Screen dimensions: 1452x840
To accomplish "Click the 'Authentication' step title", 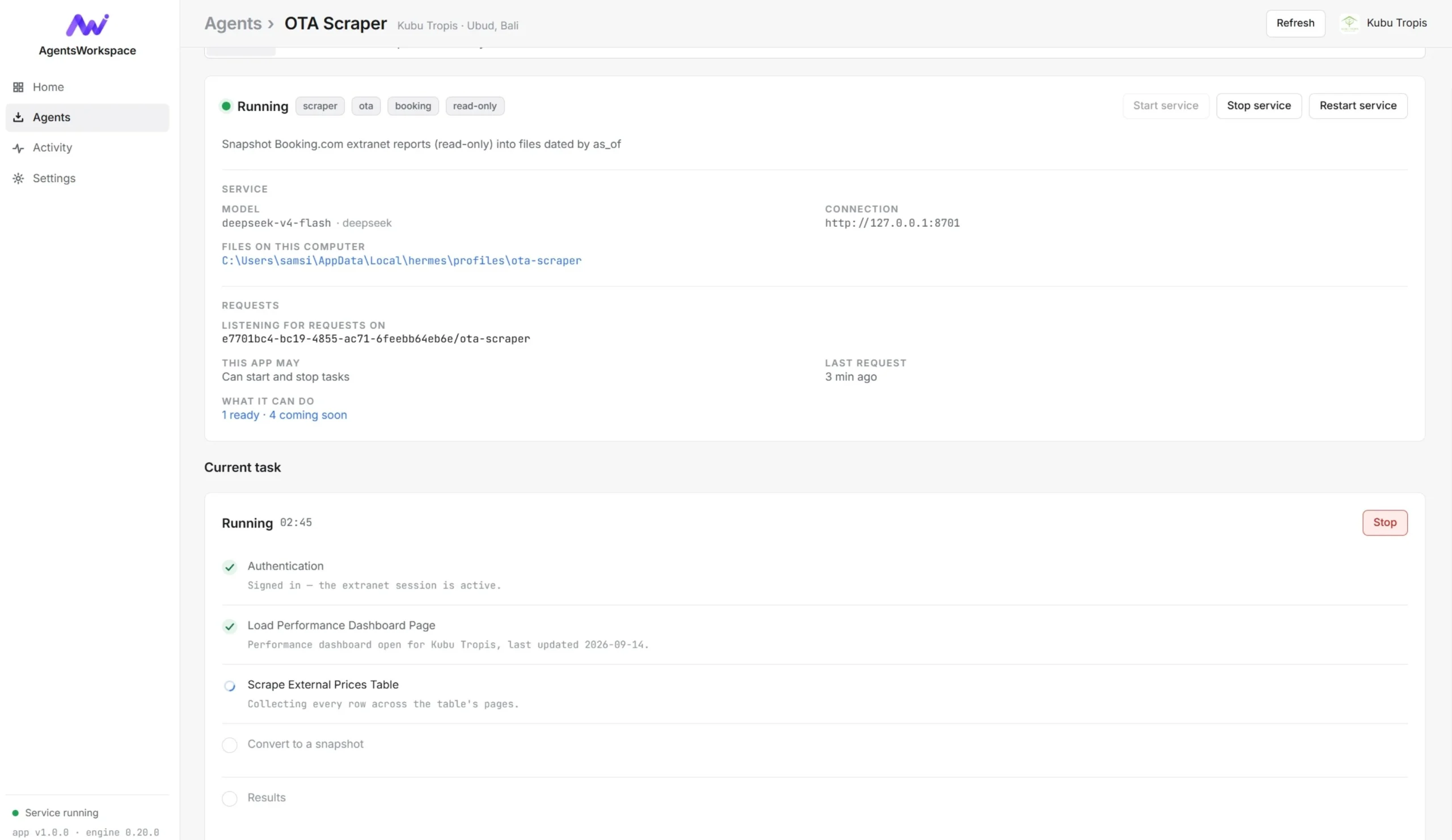I will (285, 567).
